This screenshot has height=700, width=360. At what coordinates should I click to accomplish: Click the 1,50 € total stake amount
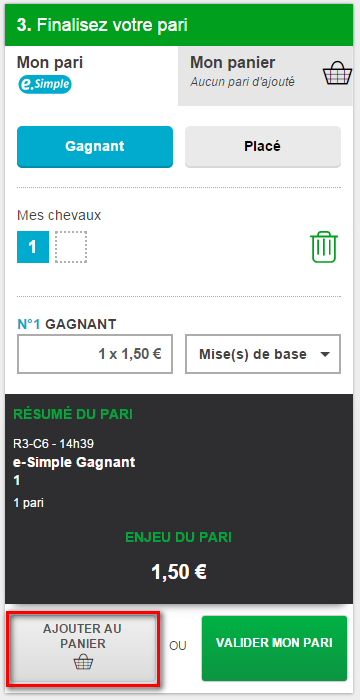[179, 571]
